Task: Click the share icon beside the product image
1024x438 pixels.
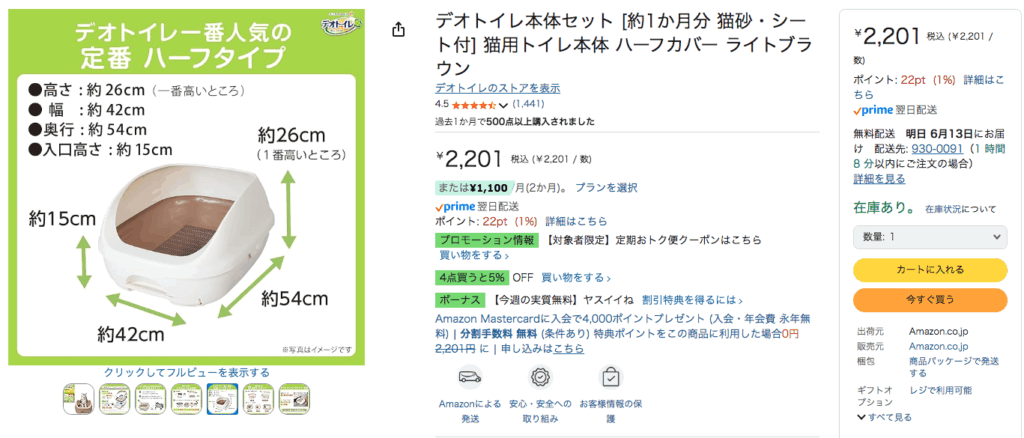Action: click(x=399, y=30)
